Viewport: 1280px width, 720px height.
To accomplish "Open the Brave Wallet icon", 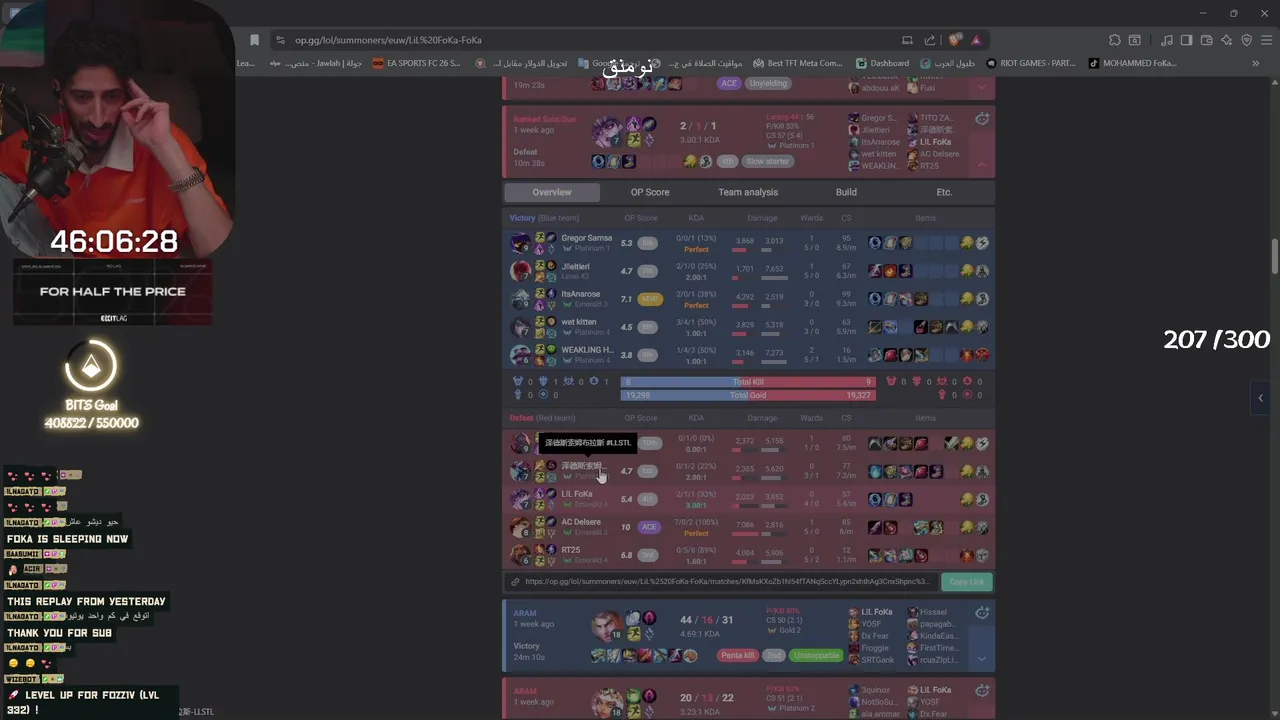I will click(1206, 40).
